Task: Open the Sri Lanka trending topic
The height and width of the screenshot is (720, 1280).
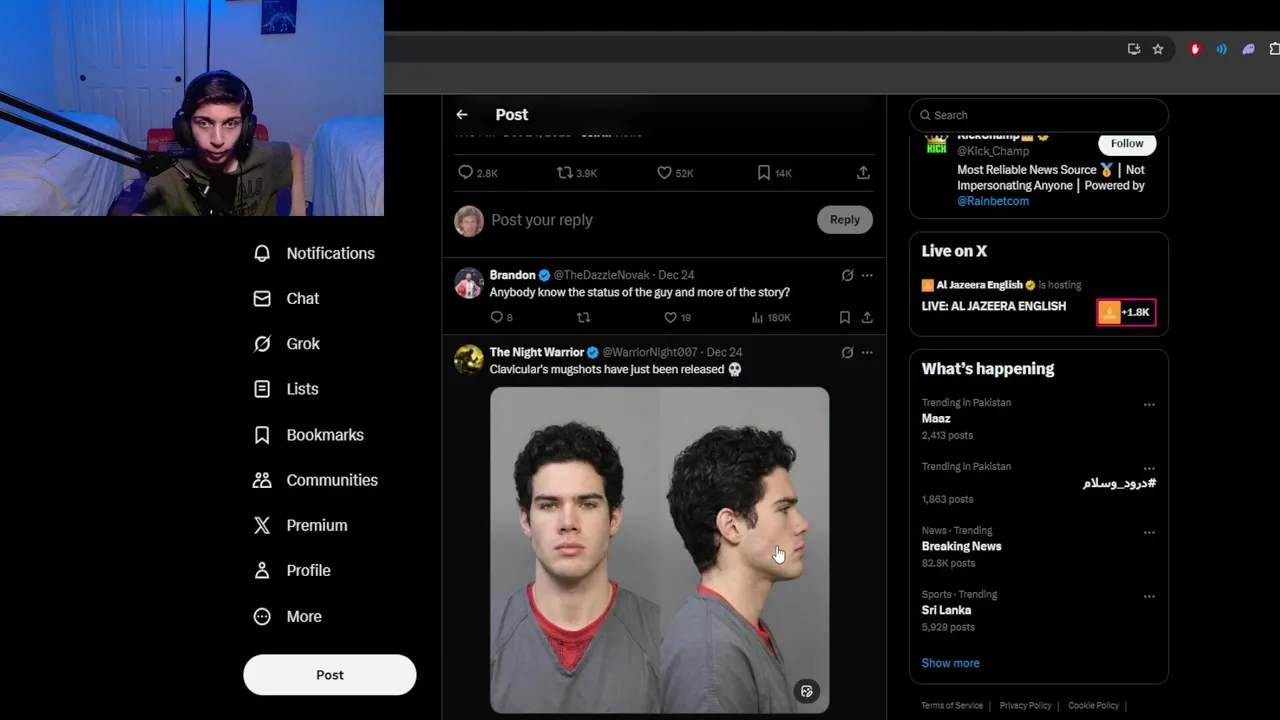Action: [946, 610]
